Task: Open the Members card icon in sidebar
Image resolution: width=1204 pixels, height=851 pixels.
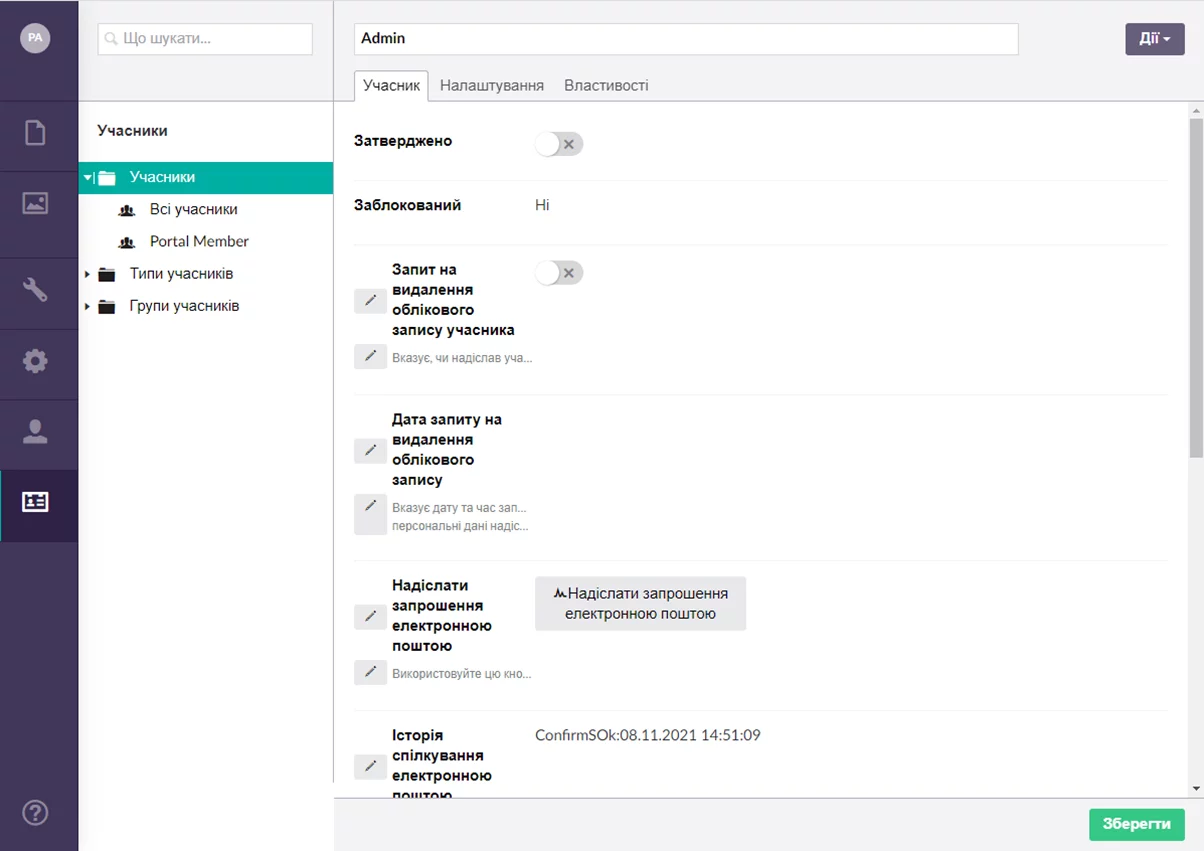Action: pyautogui.click(x=35, y=502)
